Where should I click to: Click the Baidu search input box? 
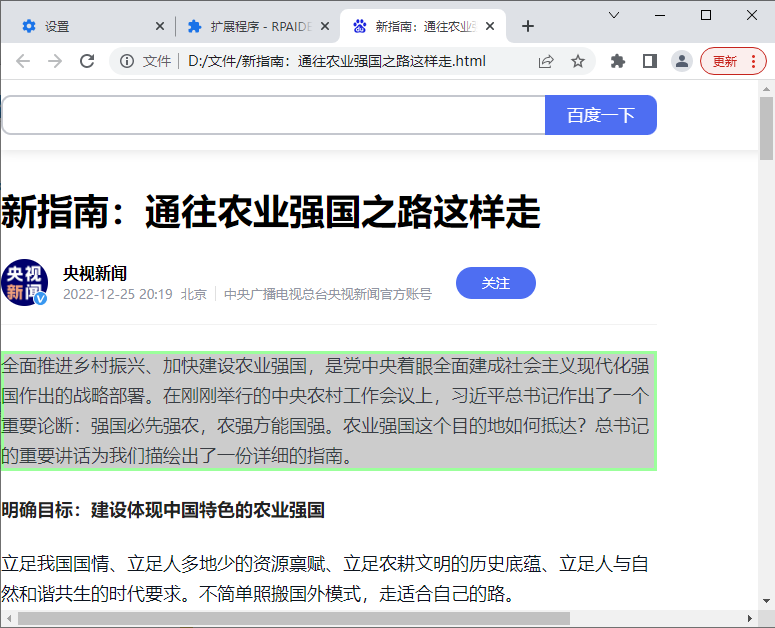273,115
